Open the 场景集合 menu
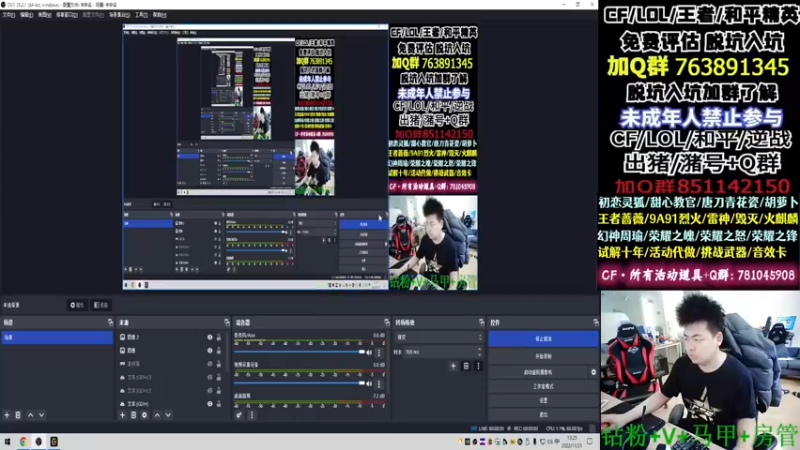The width and height of the screenshot is (800, 450). point(119,15)
